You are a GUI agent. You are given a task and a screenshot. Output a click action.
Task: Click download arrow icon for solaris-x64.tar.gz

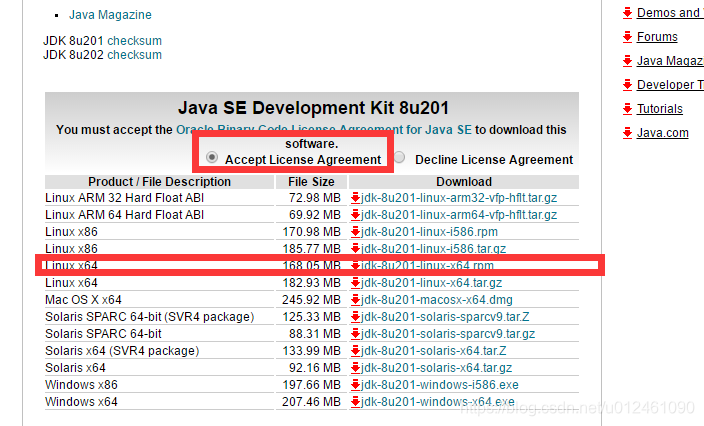pyautogui.click(x=355, y=368)
